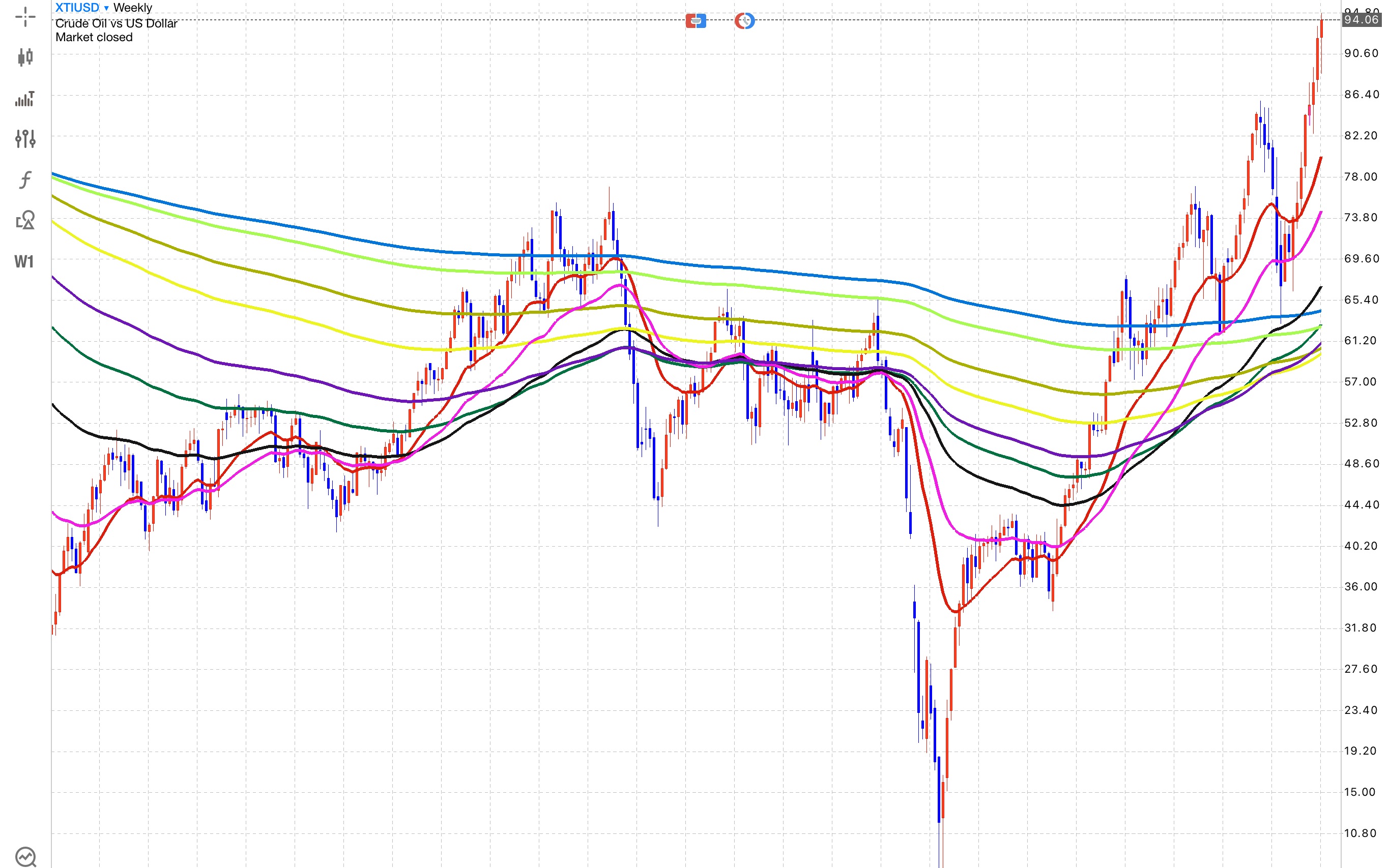Viewport: 1390px width, 868px height.
Task: Select the crosshair cursor tool
Action: [25, 17]
